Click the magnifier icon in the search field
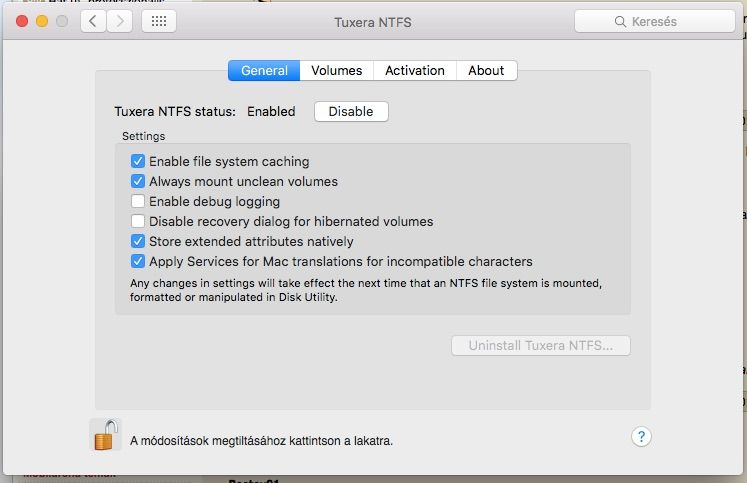747x483 pixels. pos(620,22)
